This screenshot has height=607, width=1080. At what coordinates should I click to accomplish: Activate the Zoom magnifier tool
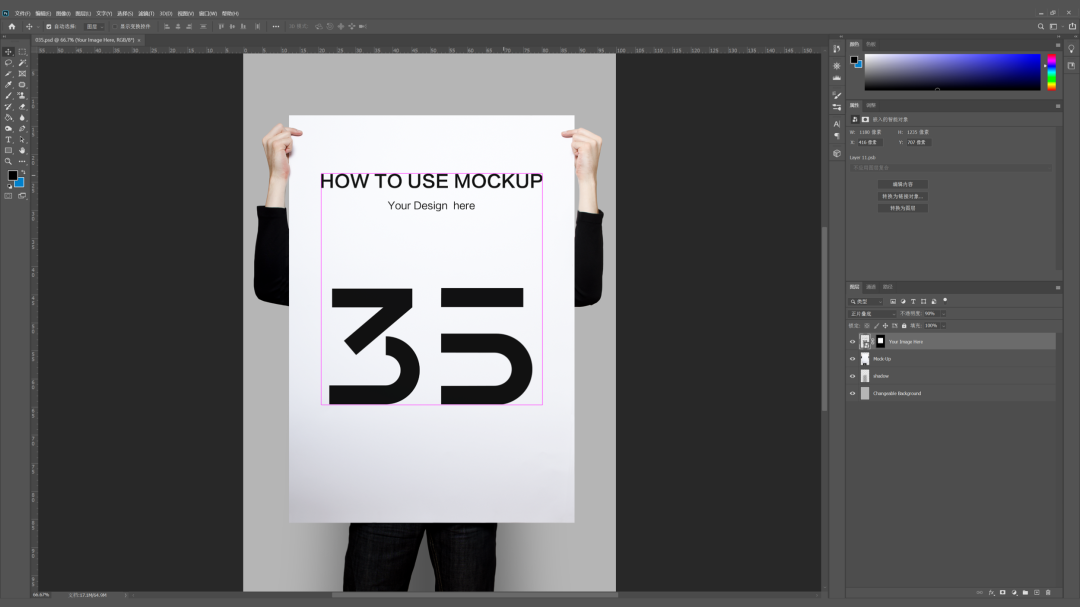click(x=8, y=161)
